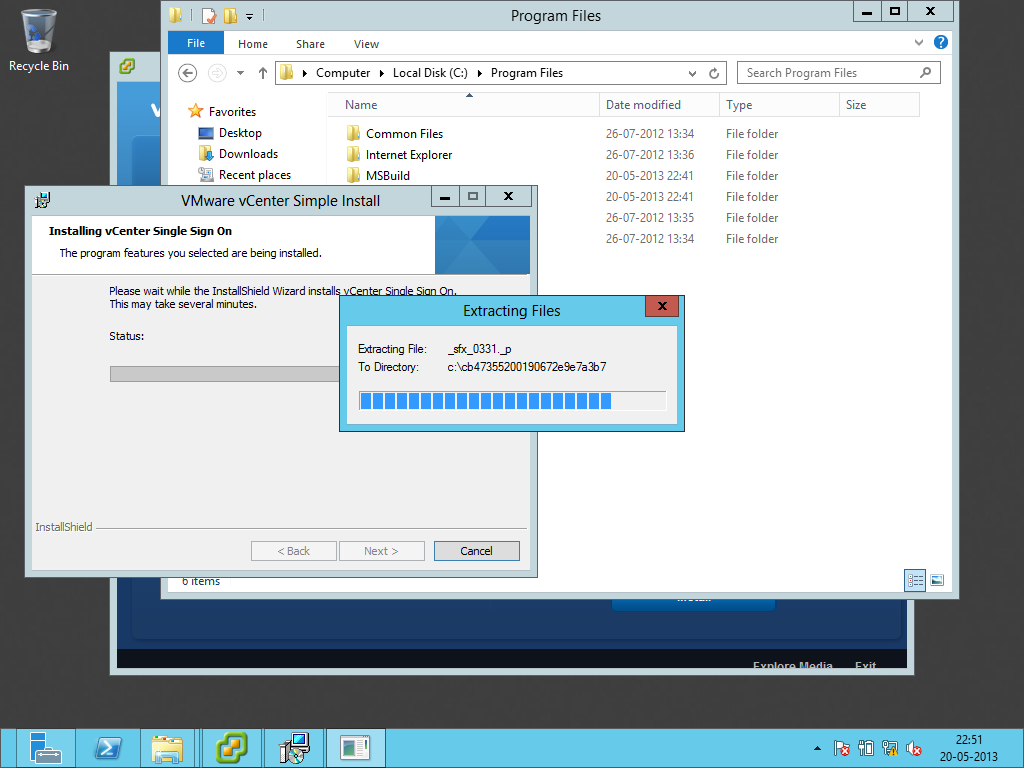
Task: Open Explorer Help question mark
Action: pyautogui.click(x=940, y=42)
